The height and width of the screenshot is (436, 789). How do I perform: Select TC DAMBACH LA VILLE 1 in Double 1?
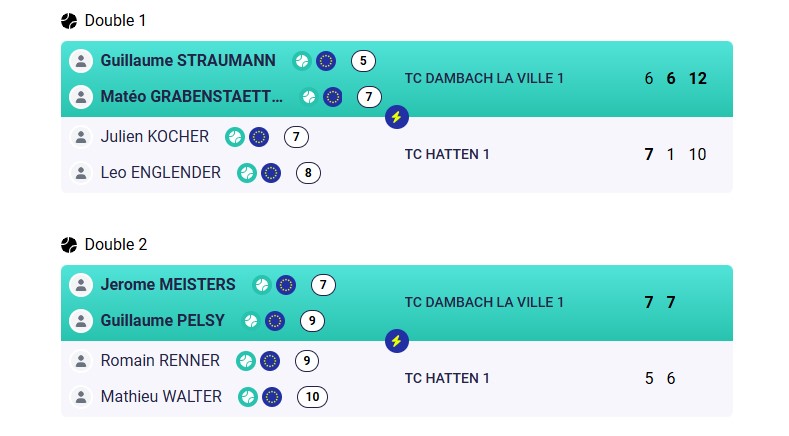coord(484,79)
